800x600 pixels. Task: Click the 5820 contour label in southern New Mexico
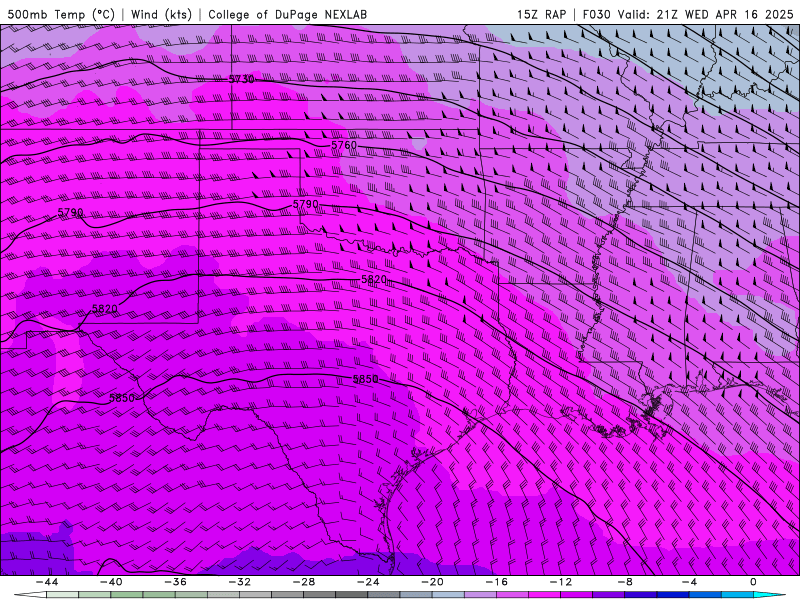pyautogui.click(x=105, y=309)
